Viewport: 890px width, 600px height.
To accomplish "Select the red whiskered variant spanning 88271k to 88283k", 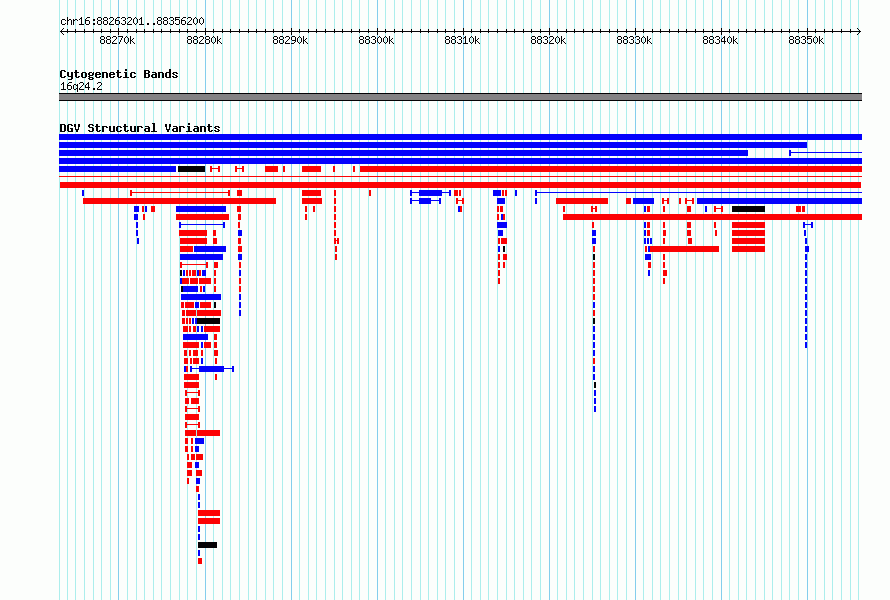I will (180, 193).
